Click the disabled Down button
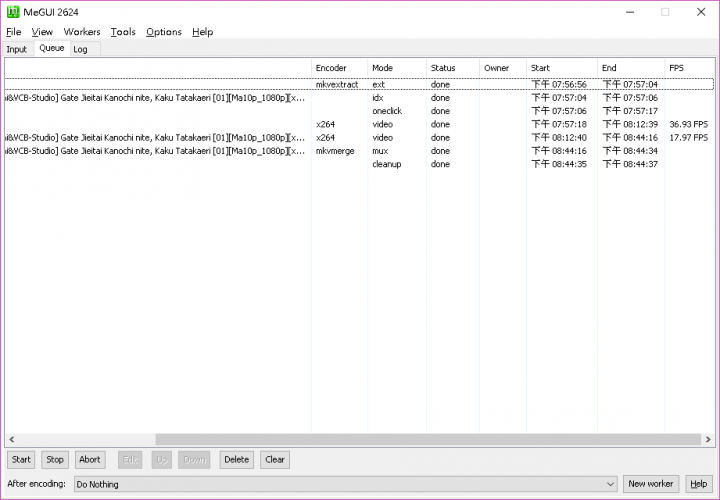 pos(195,460)
